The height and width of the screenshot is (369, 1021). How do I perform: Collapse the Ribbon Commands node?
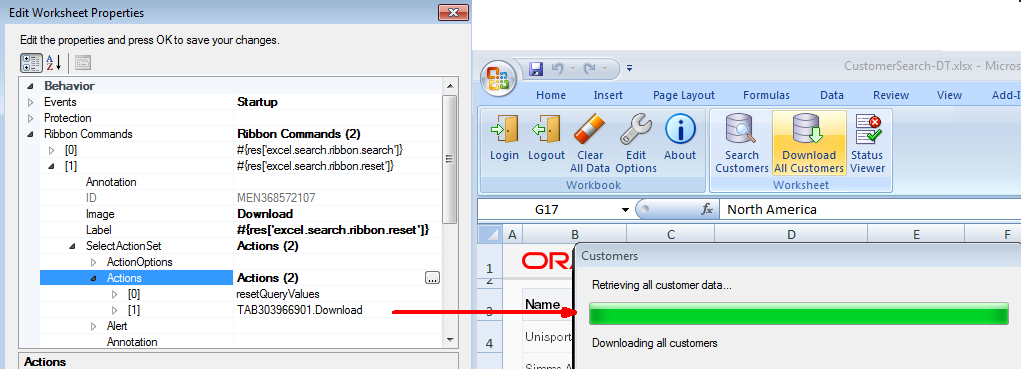click(x=30, y=134)
